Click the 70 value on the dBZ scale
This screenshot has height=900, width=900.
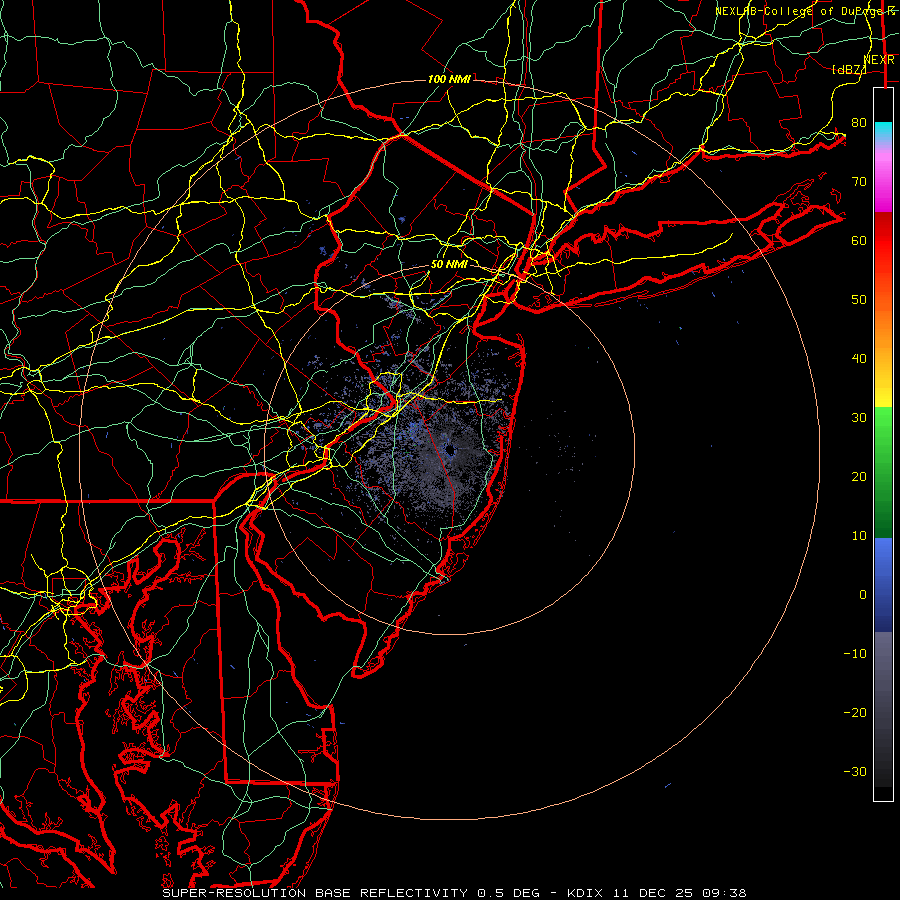[859, 182]
